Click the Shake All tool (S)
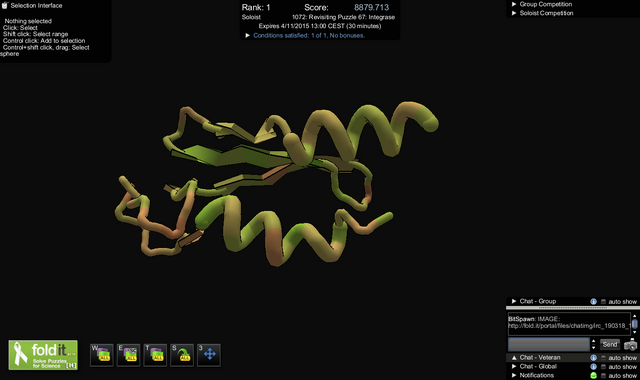The image size is (640, 380). pyautogui.click(x=182, y=355)
